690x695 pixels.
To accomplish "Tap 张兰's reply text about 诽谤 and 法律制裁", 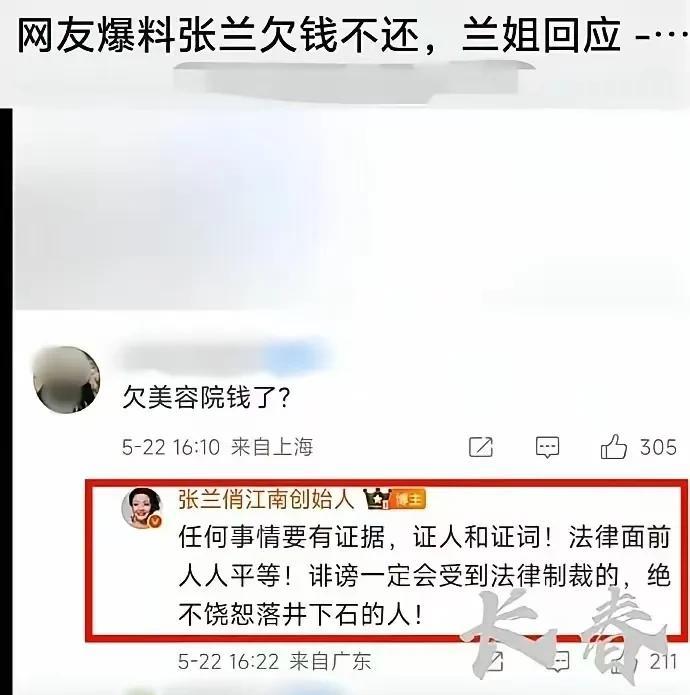I will (x=424, y=576).
